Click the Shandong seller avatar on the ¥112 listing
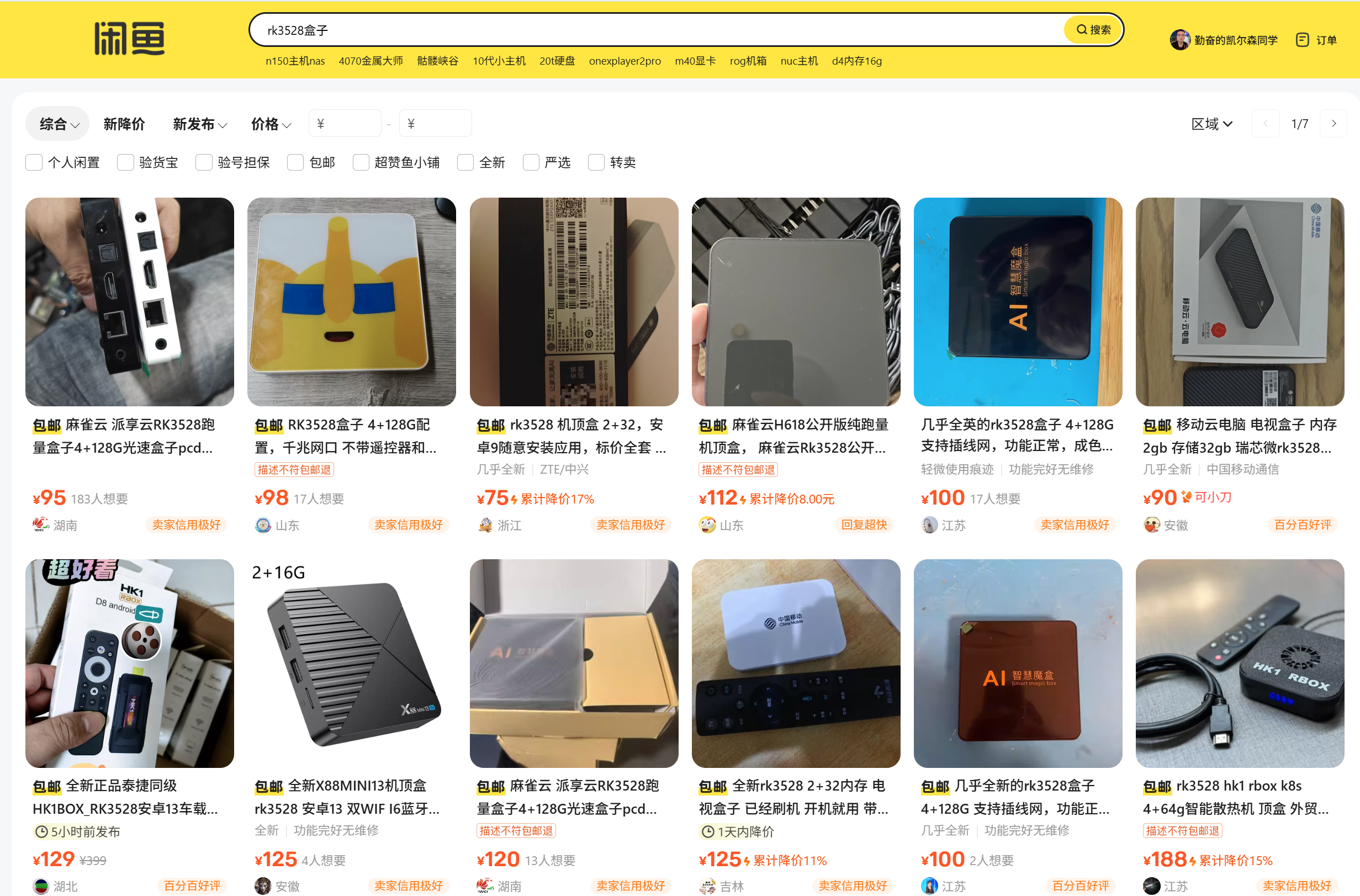Viewport: 1360px width, 896px height. [x=707, y=524]
